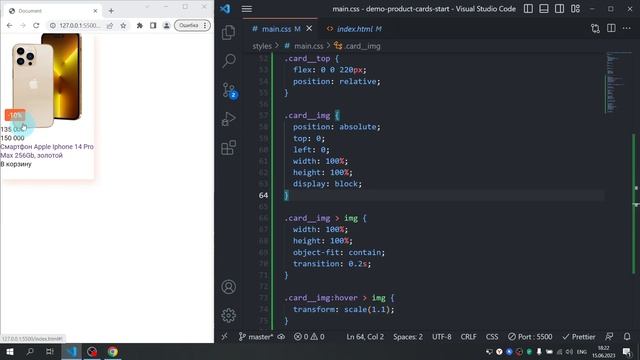Open the Run and Debug view
Viewport: 640px width, 360px height.
(229, 119)
